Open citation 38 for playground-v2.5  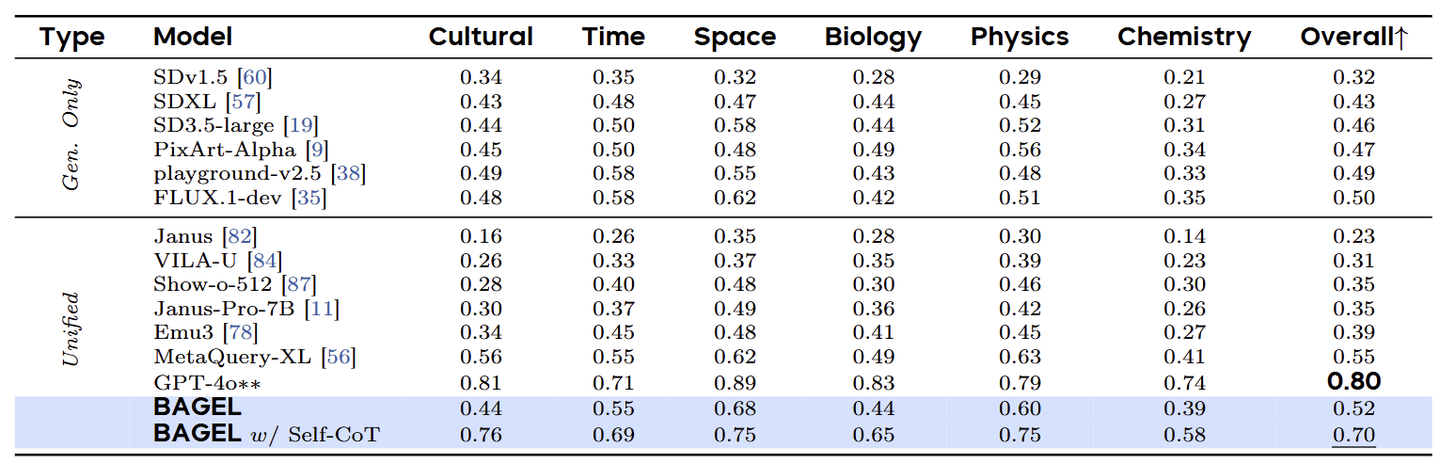348,173
